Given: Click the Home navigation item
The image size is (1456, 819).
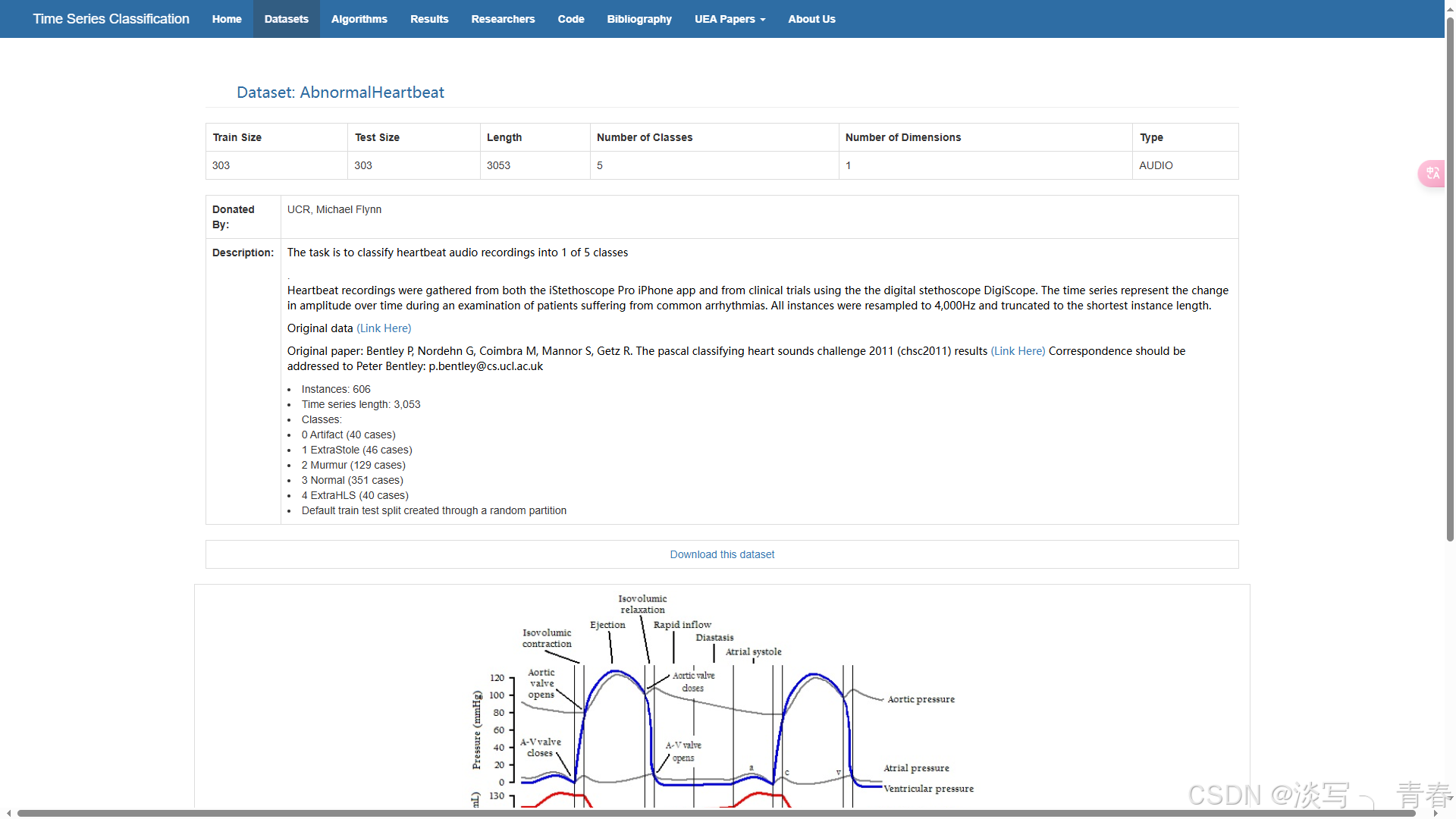Looking at the screenshot, I should pos(227,19).
